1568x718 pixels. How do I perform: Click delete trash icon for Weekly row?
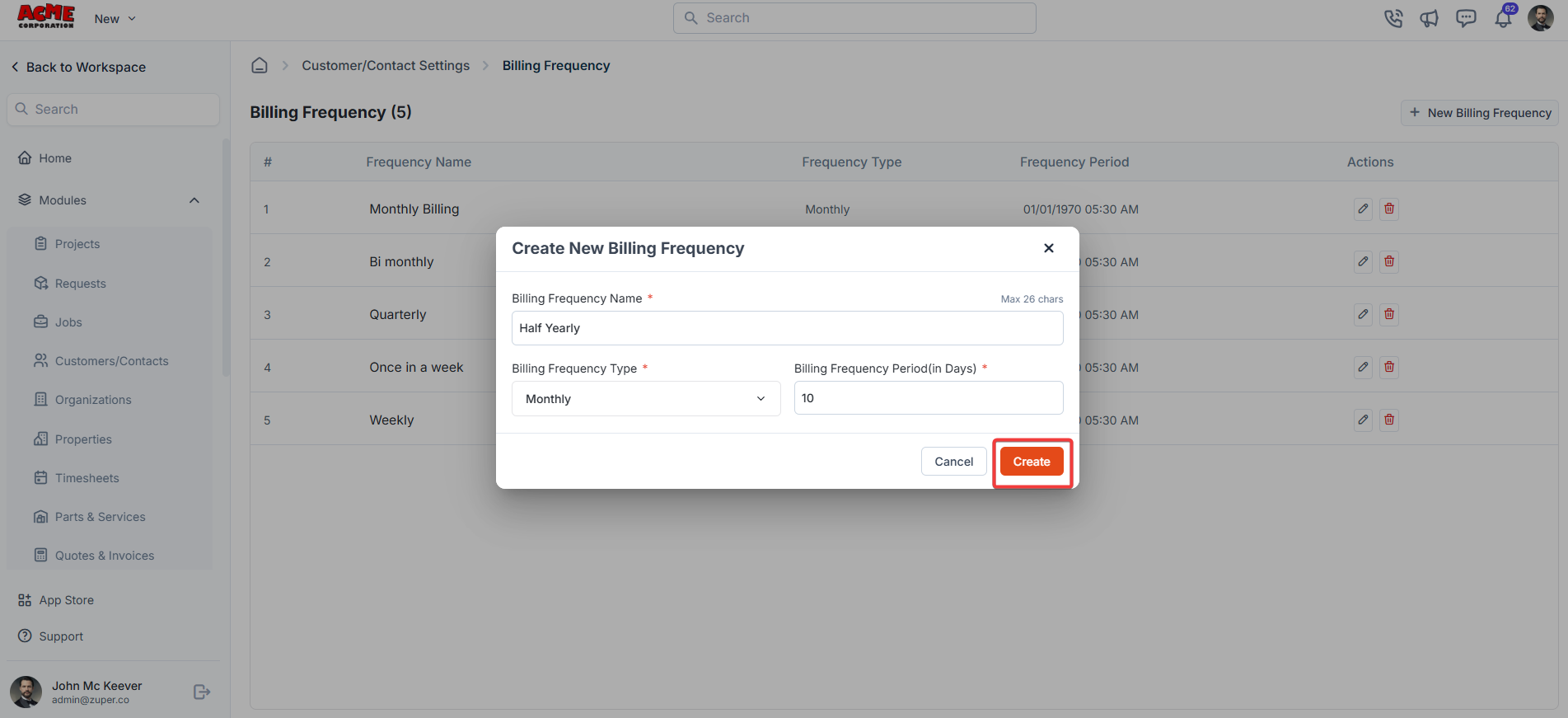pos(1389,420)
